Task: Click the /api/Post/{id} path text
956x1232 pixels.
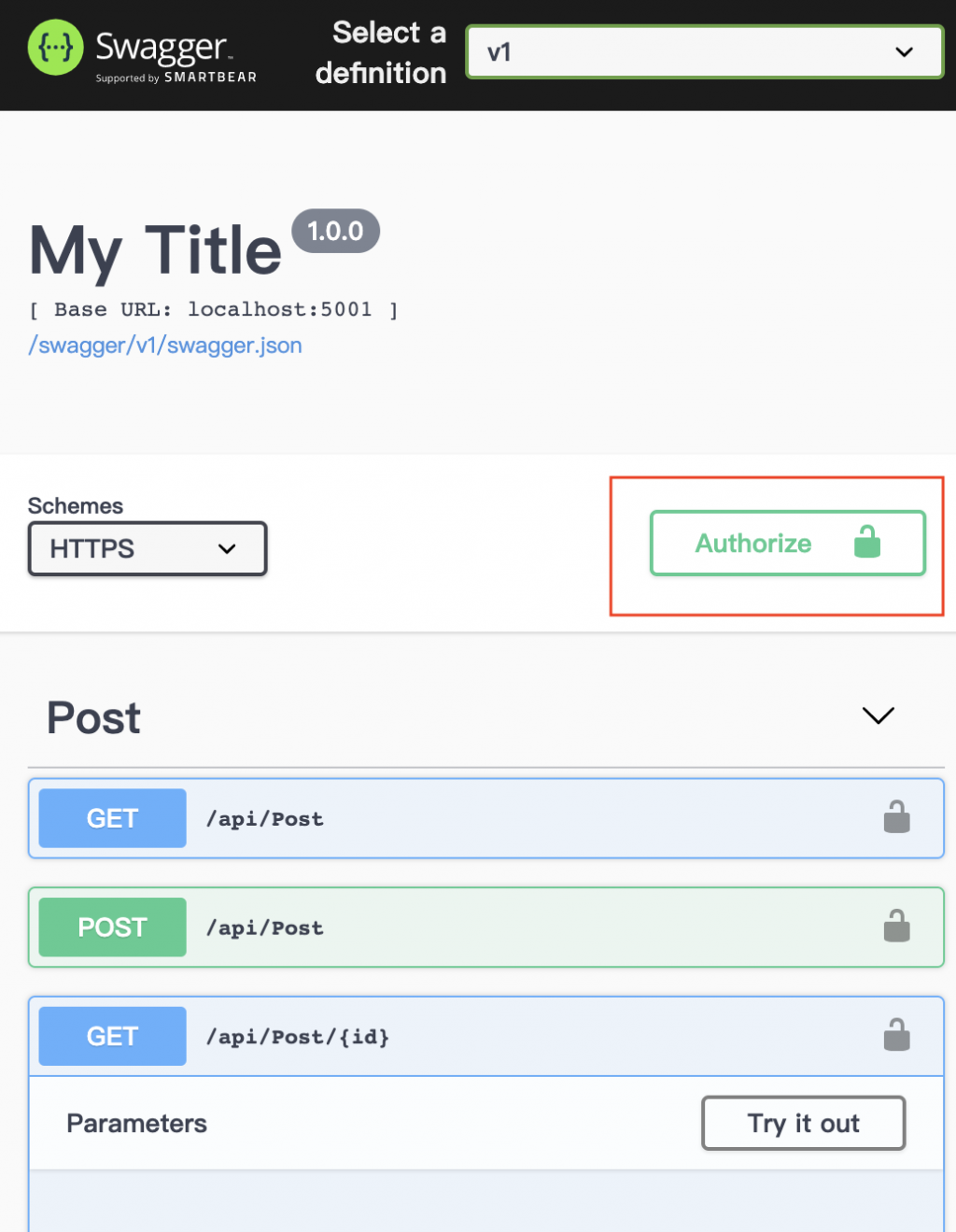Action: coord(298,1037)
